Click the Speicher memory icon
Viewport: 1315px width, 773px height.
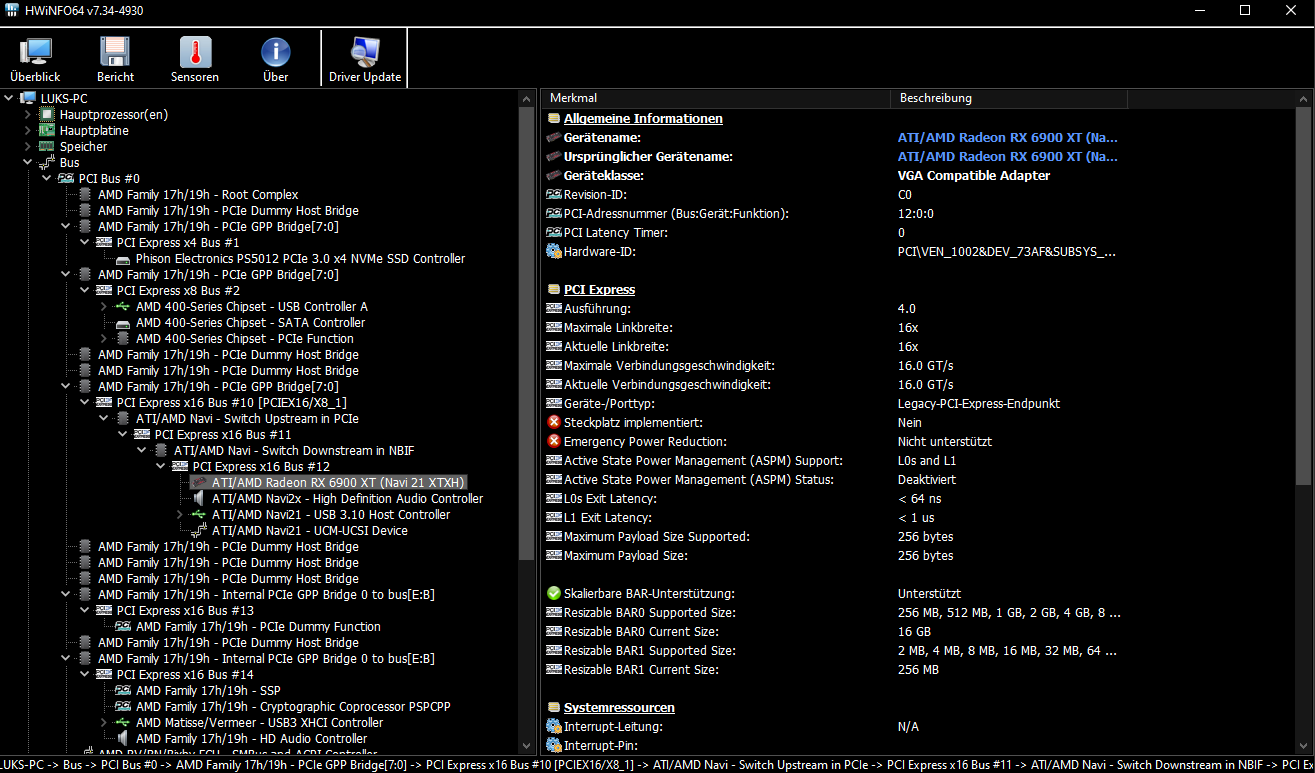point(48,147)
